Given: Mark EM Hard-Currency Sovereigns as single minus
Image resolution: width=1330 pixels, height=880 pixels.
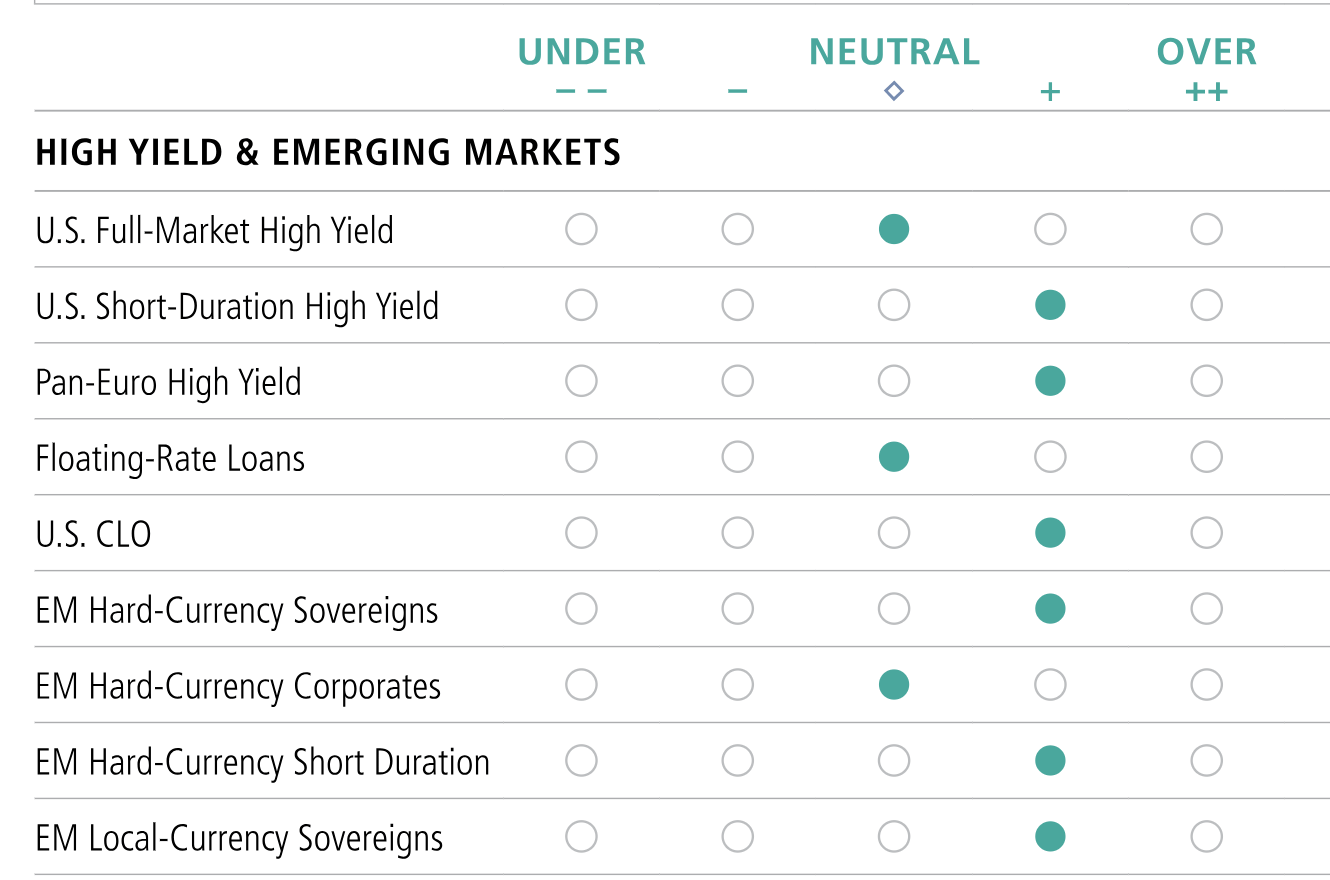Looking at the screenshot, I should tap(737, 609).
